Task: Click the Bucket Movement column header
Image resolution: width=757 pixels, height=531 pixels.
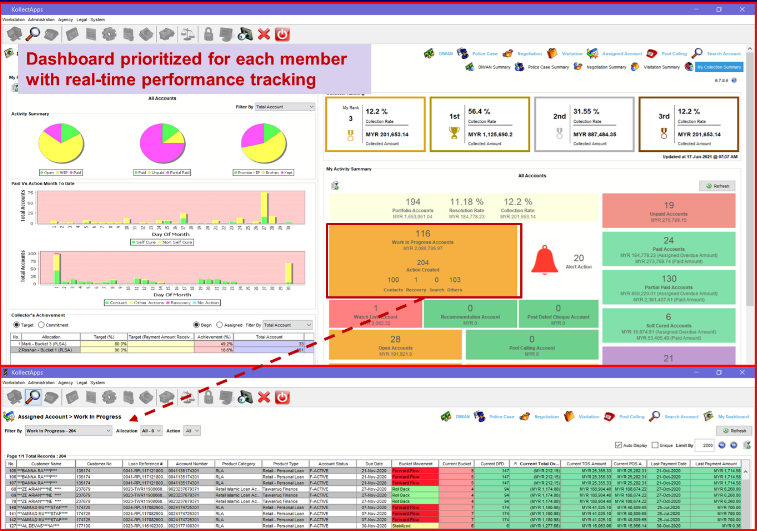Action: coord(415,463)
